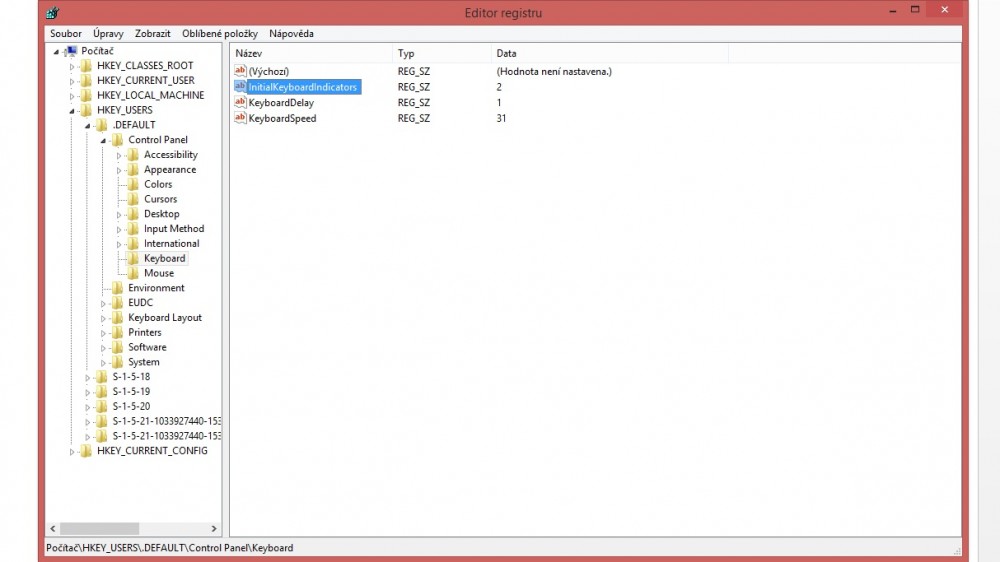
Task: Expand the HKEY_CURRENT_CONFIG key
Action: pos(72,451)
